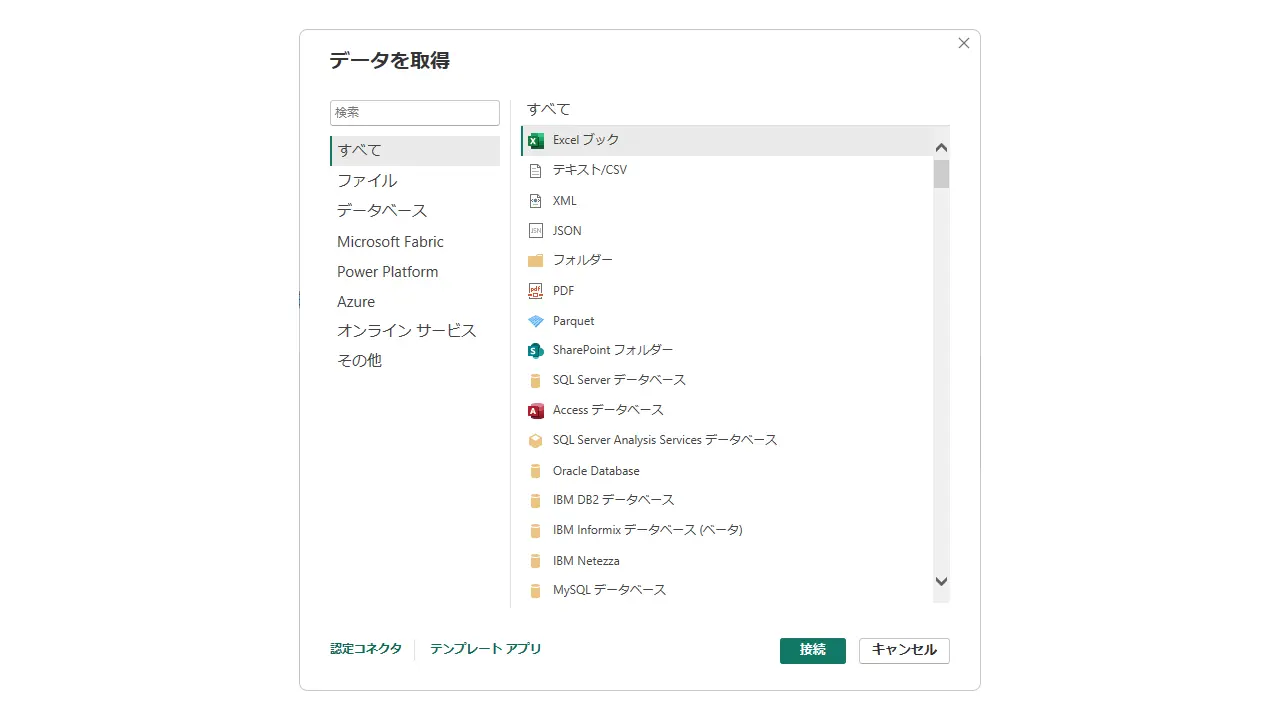
Task: Pick the XML source icon
Action: pos(536,201)
